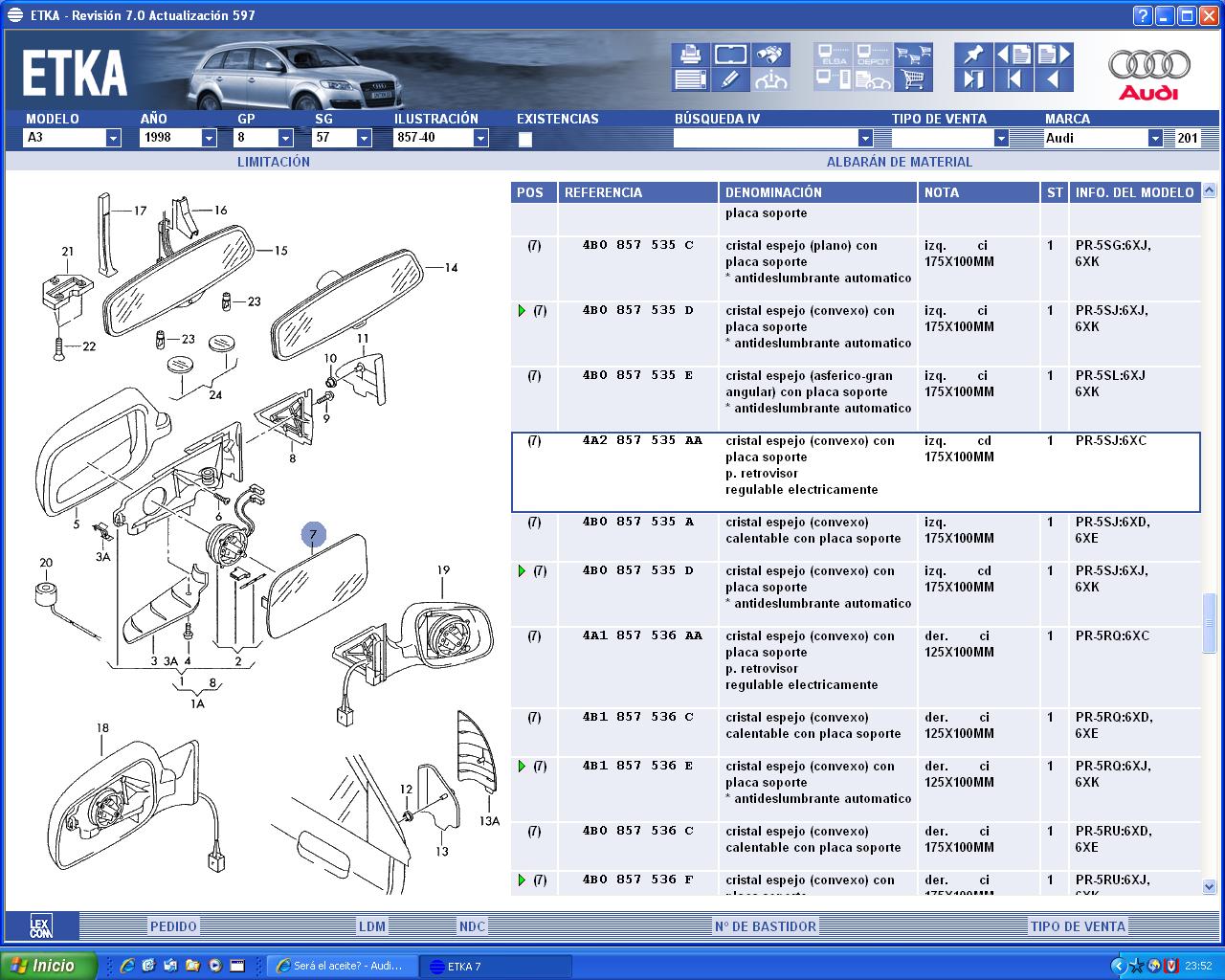Click the list view icon below the printer
The width and height of the screenshot is (1225, 980).
point(690,79)
